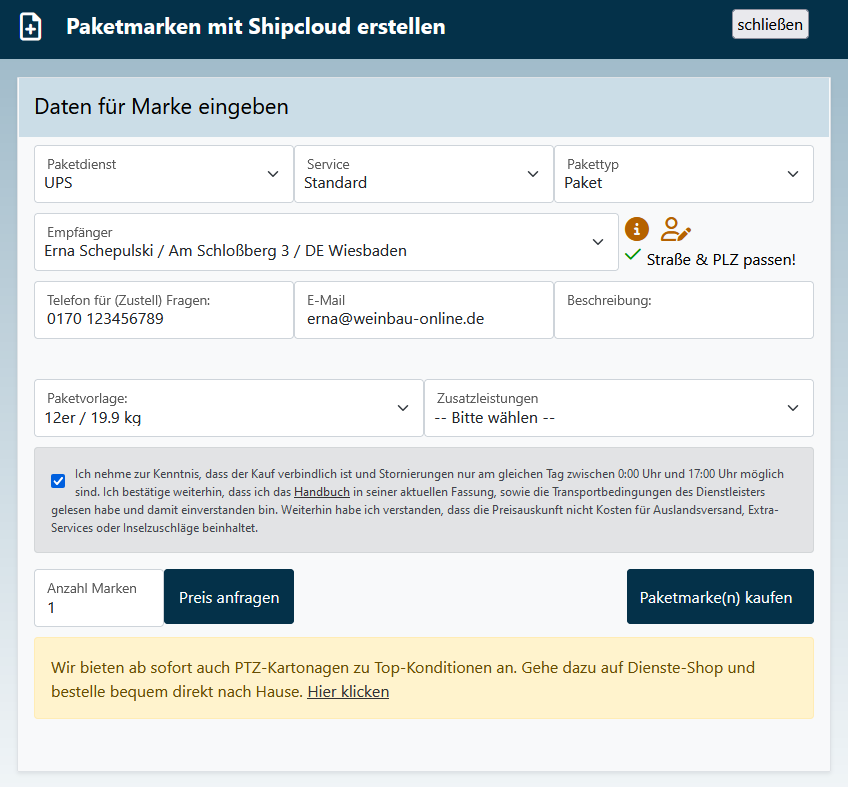Click the edit recipient person icon
This screenshot has height=787, width=848.
(675, 229)
